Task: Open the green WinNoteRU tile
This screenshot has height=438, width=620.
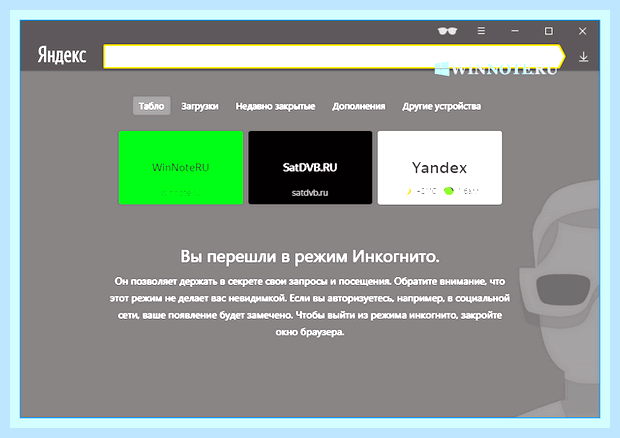Action: click(181, 168)
